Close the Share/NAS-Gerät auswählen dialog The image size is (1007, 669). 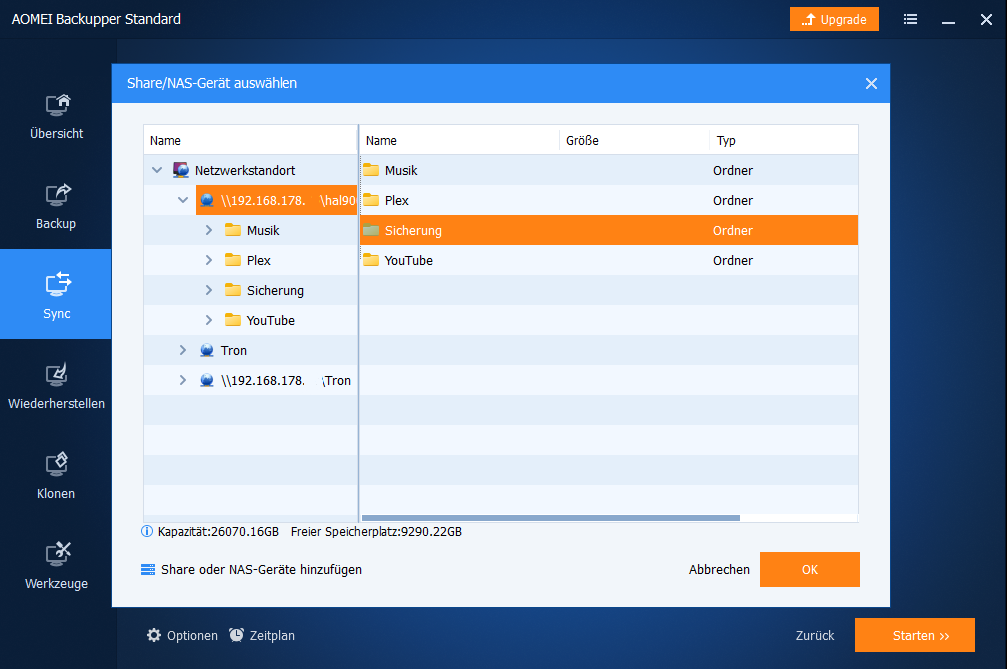(x=871, y=83)
